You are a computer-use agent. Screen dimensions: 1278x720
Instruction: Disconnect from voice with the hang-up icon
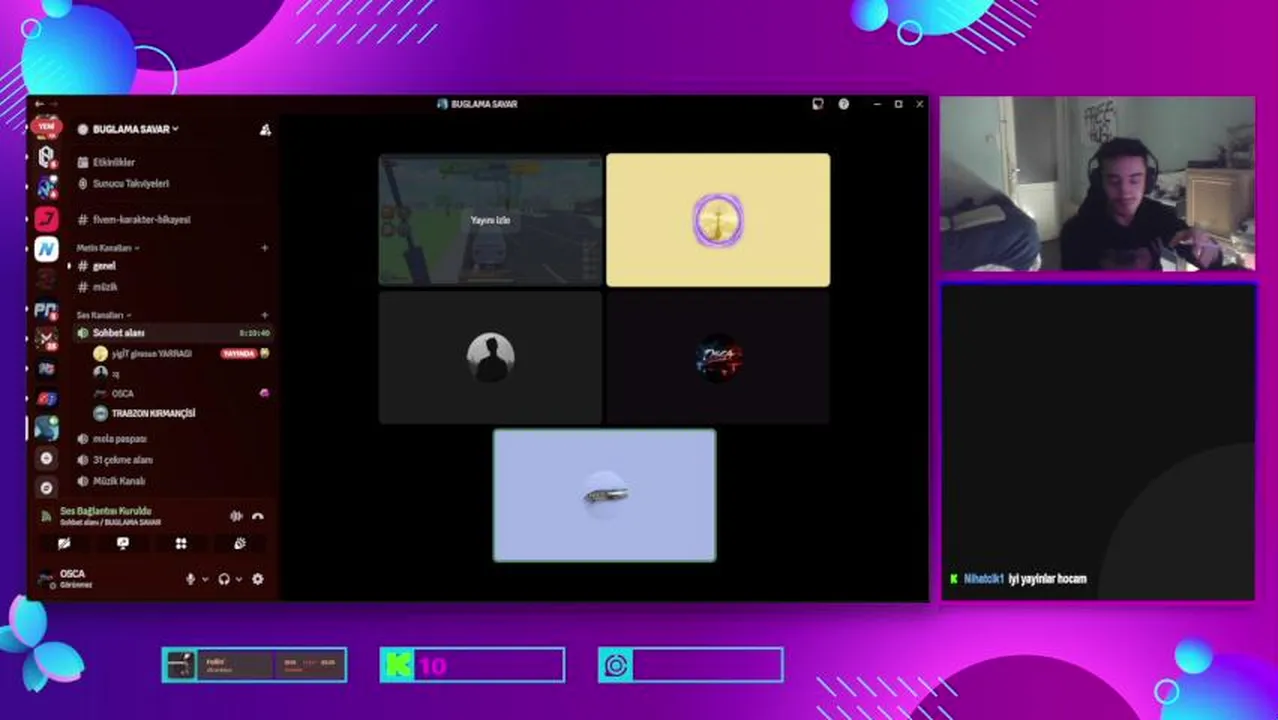258,516
